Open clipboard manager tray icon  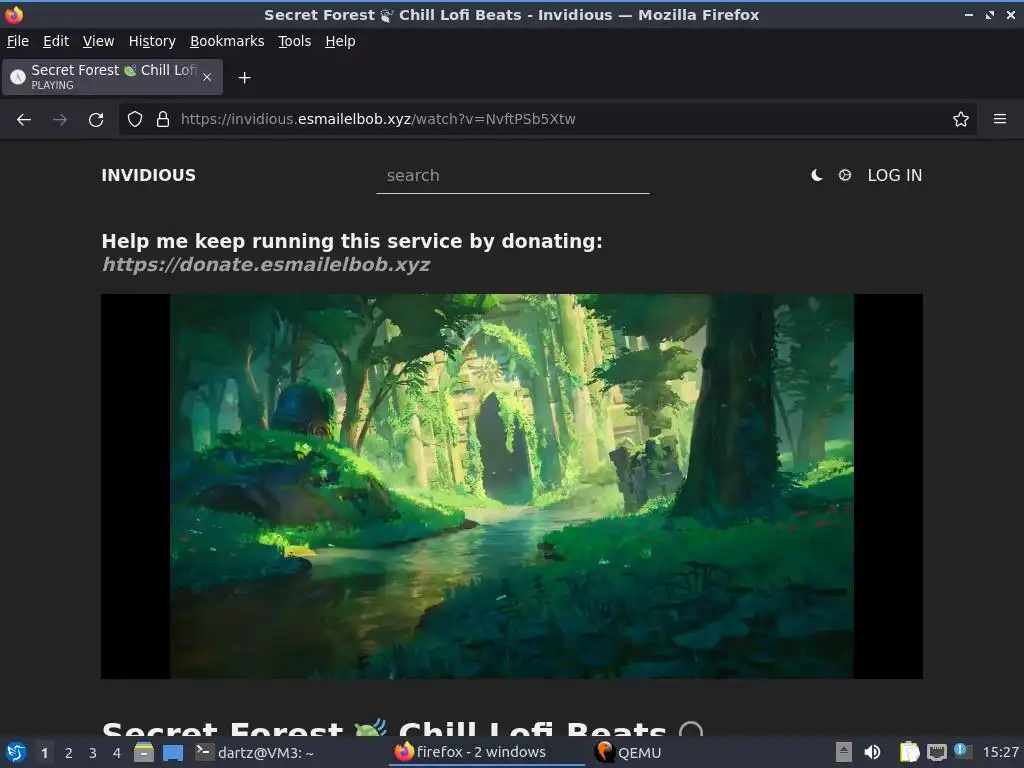(909, 752)
